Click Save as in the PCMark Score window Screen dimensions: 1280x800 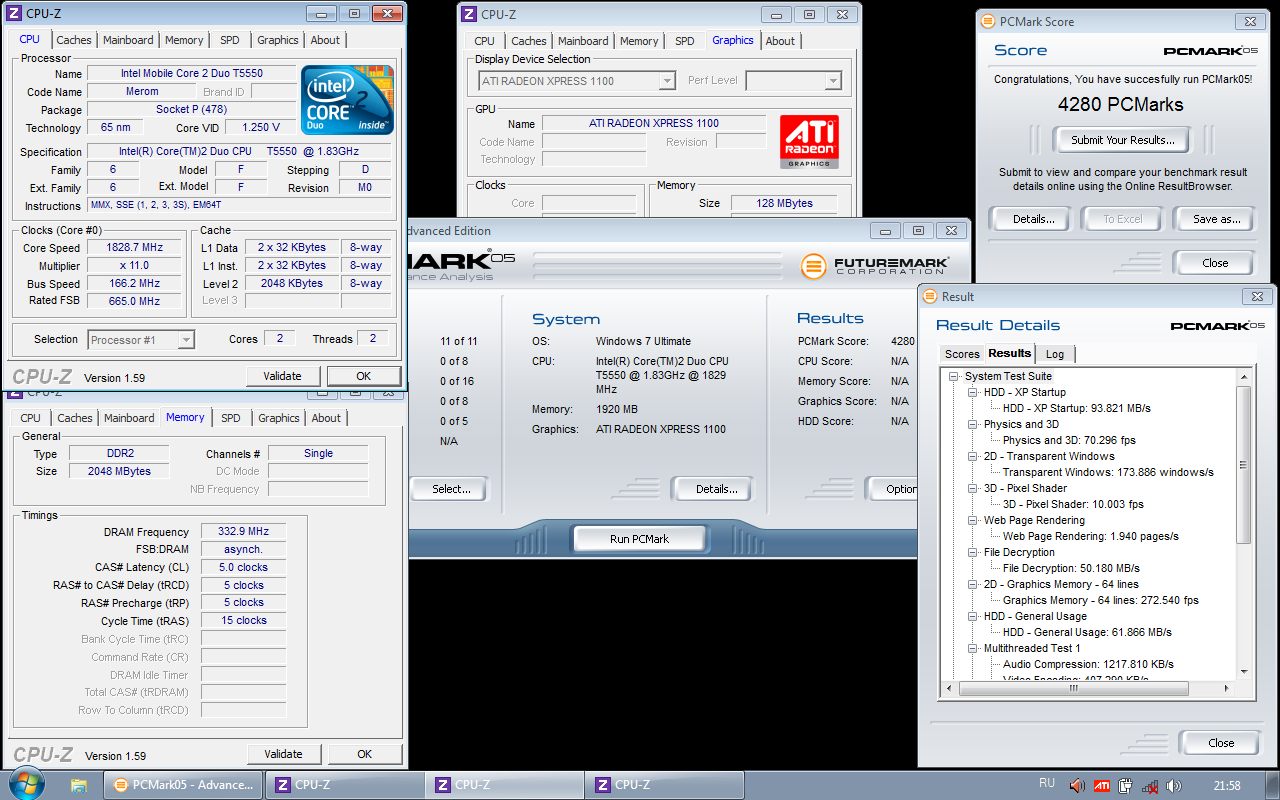point(1216,219)
